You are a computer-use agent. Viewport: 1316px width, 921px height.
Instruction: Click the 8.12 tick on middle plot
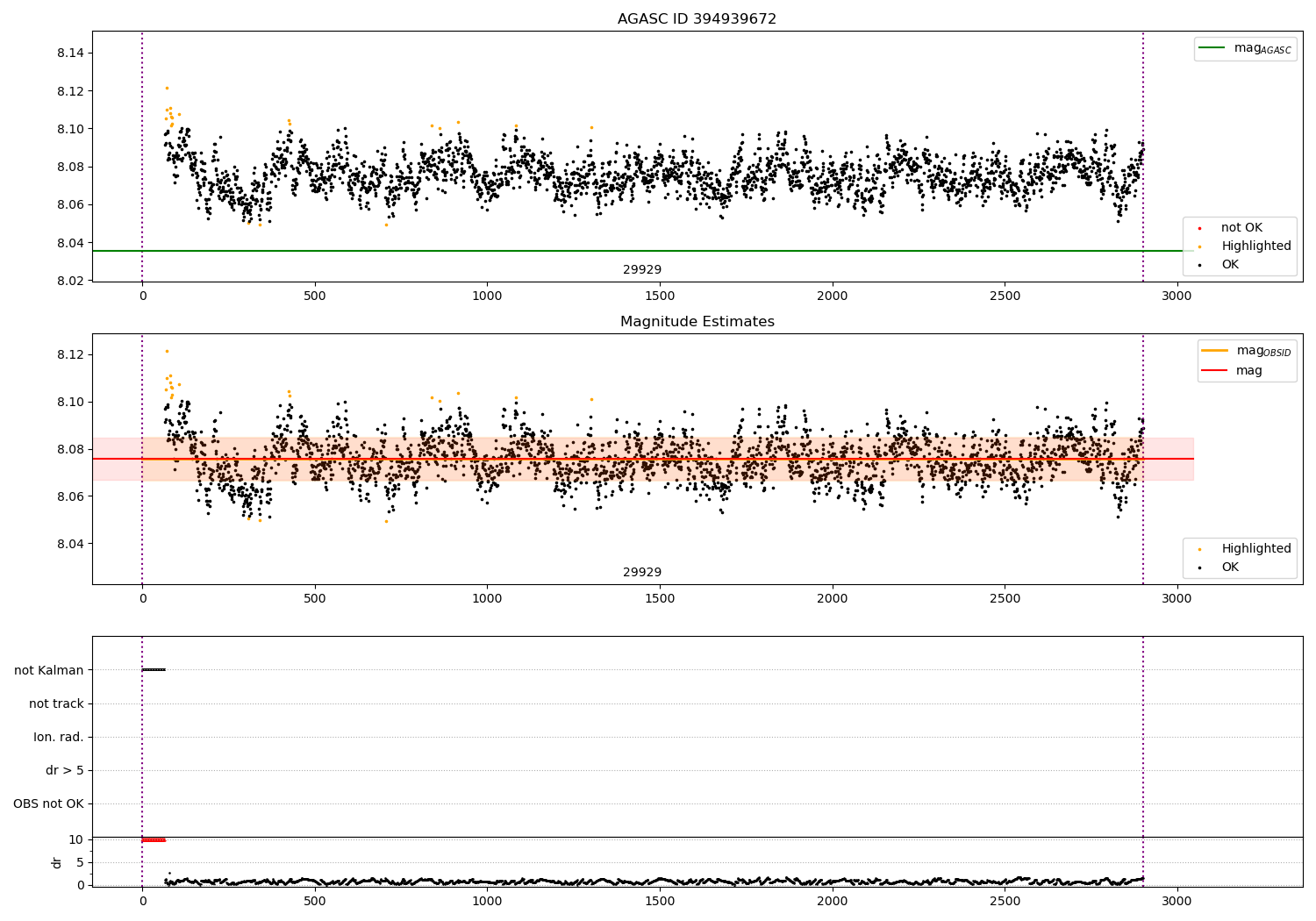click(70, 354)
